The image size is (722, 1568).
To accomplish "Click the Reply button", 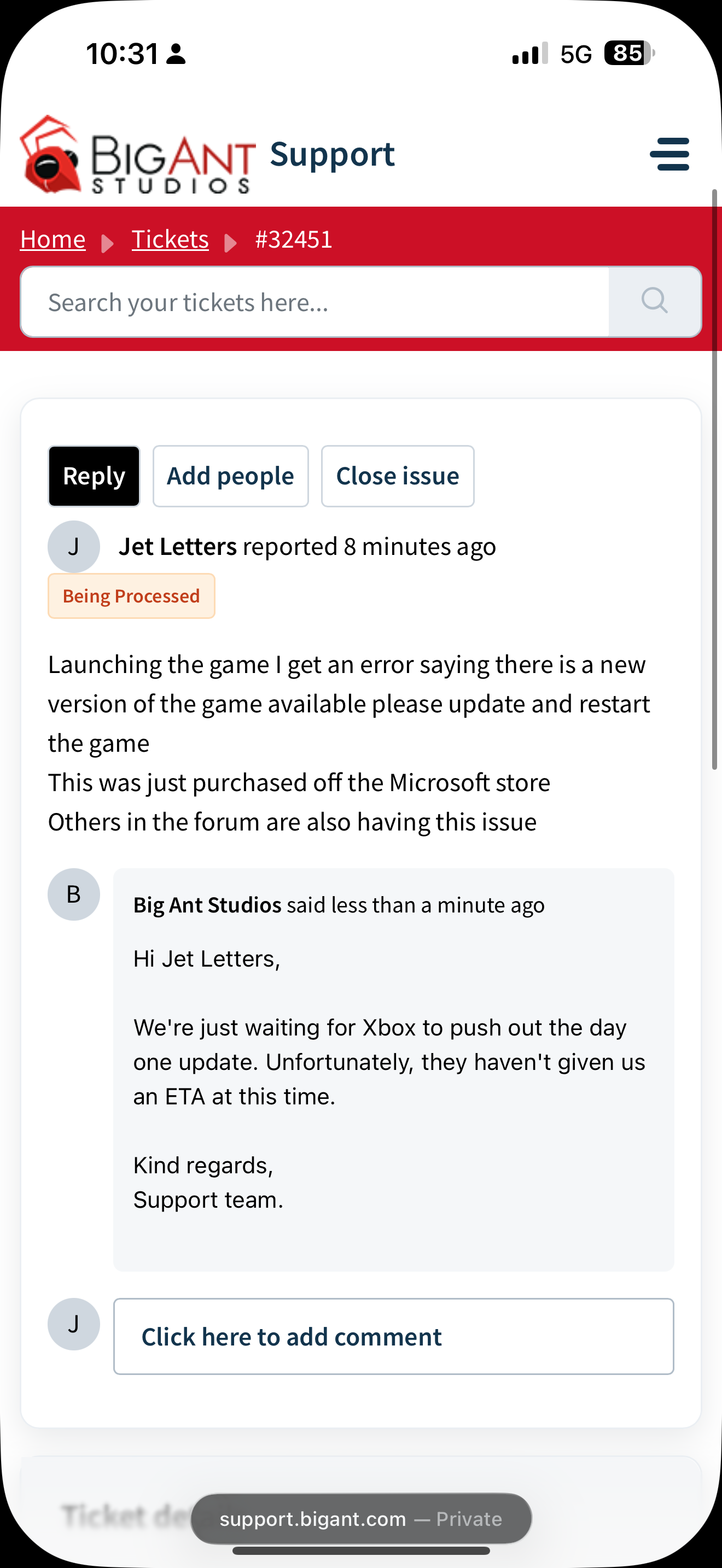I will [94, 476].
